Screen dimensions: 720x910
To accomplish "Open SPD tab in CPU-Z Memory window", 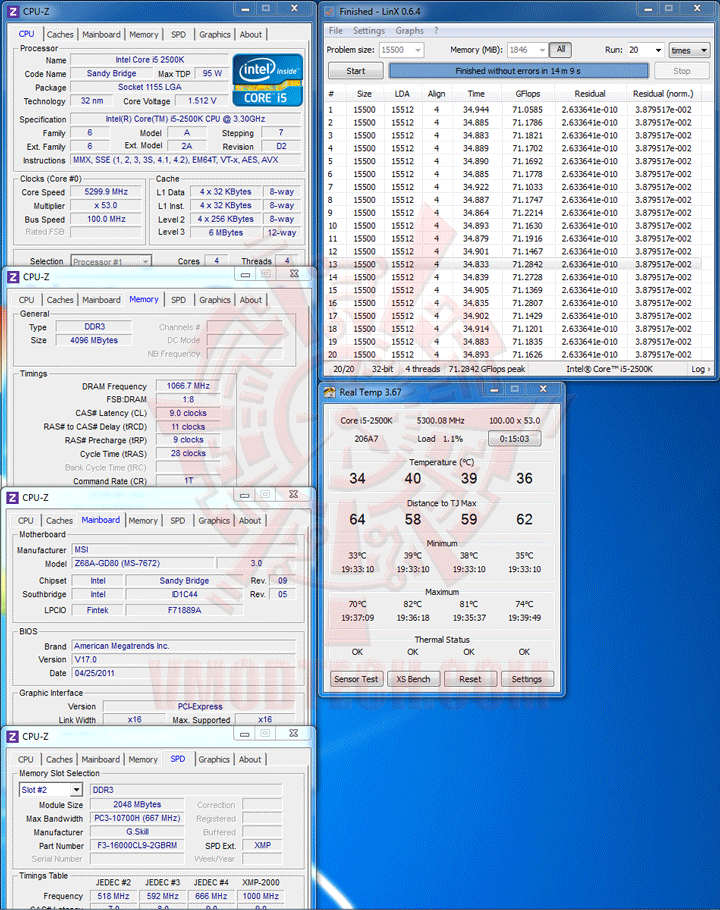I will point(179,300).
